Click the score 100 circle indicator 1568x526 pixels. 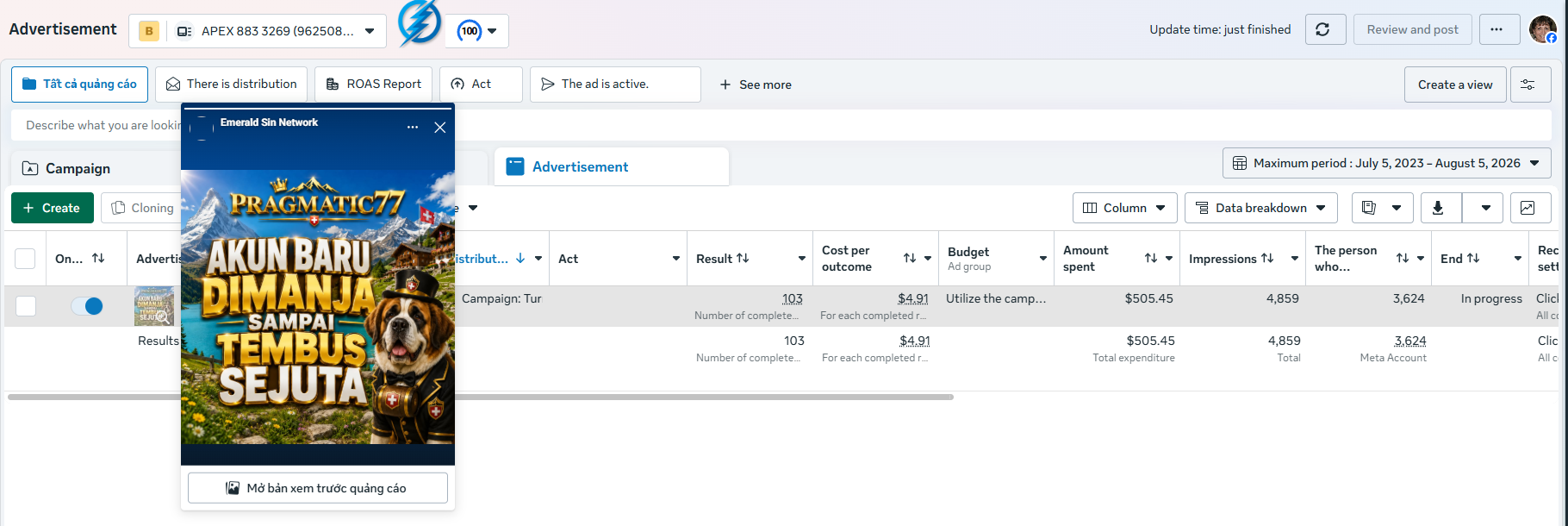tap(470, 31)
